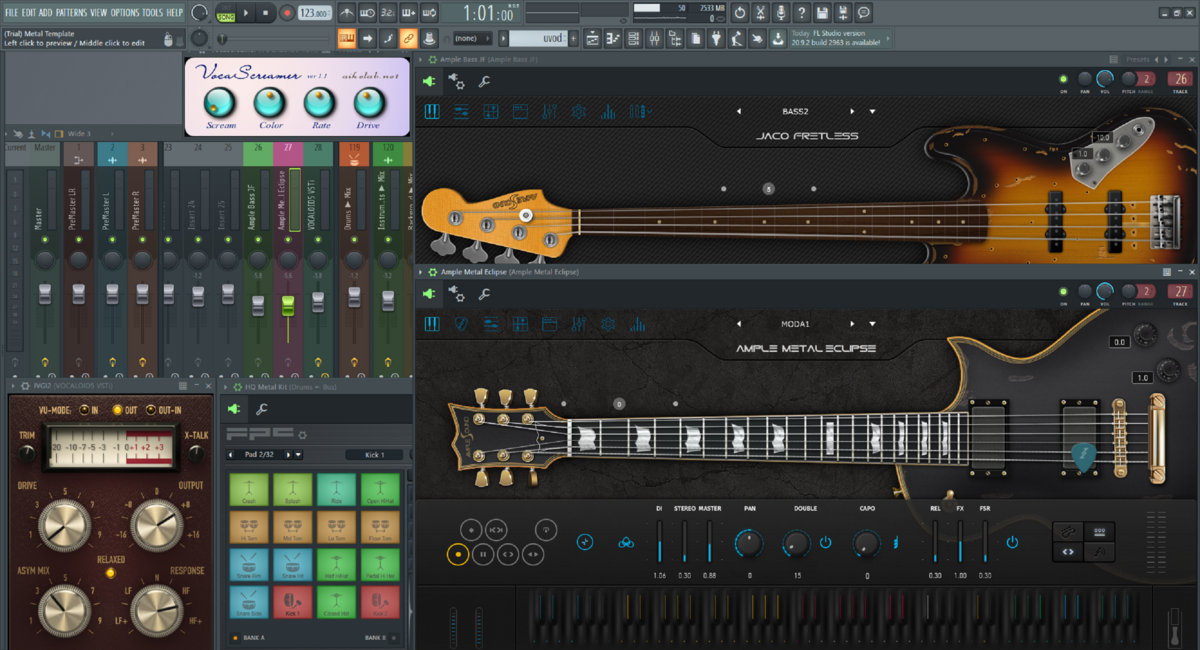Toggle the DOUBLE power button
This screenshot has height=650, width=1200.
pyautogui.click(x=825, y=543)
